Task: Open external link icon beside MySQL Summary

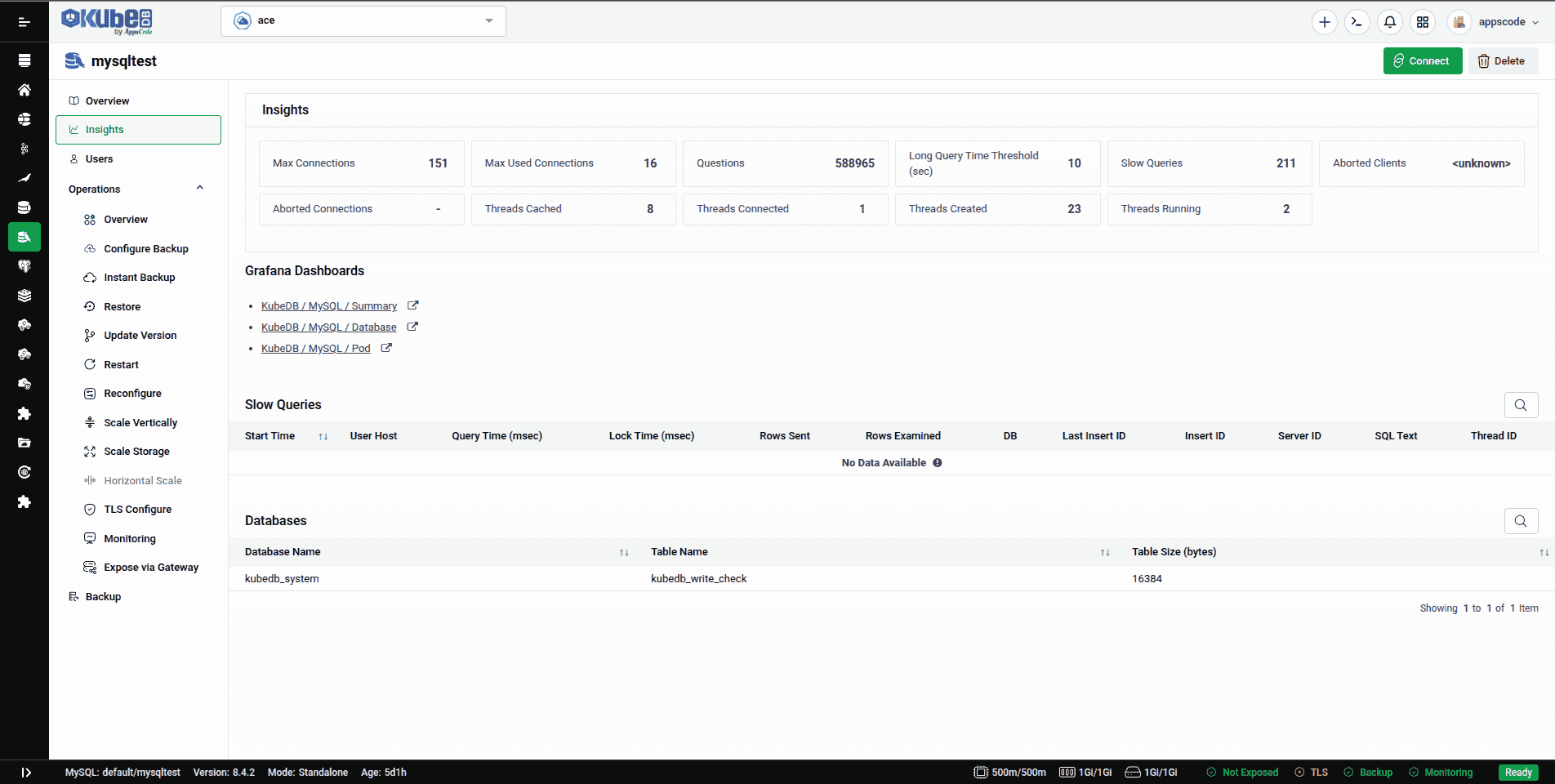Action: (413, 305)
